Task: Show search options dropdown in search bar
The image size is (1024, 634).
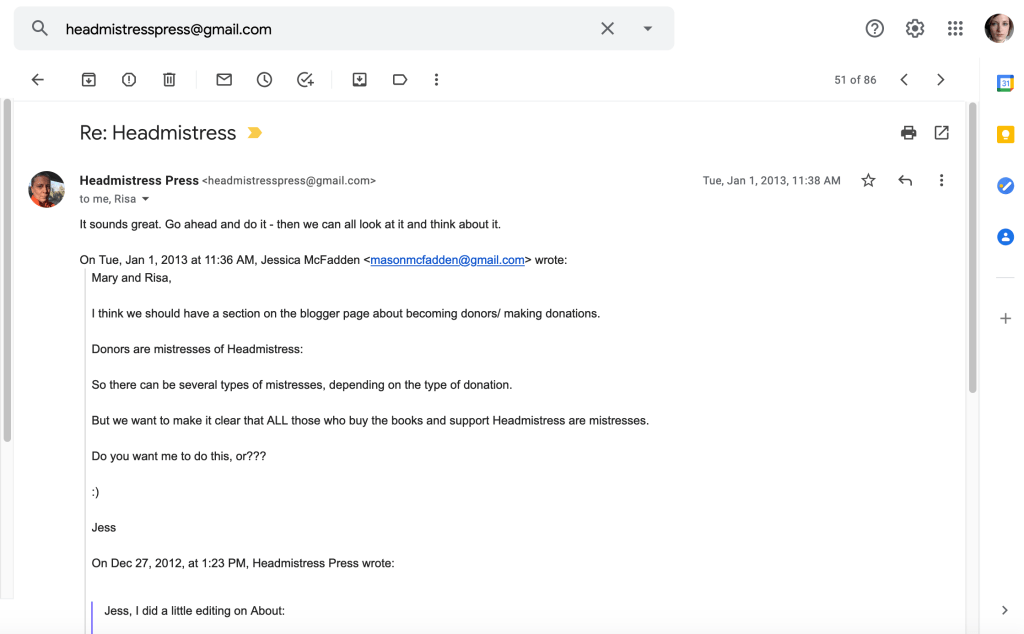Action: click(x=648, y=29)
